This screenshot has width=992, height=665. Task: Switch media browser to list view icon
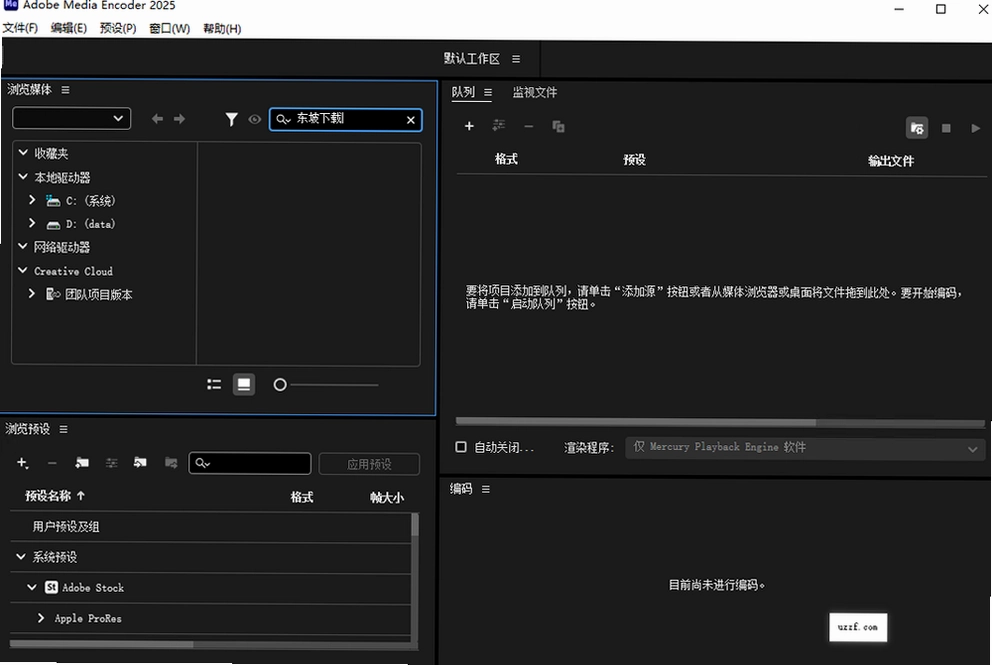point(214,384)
